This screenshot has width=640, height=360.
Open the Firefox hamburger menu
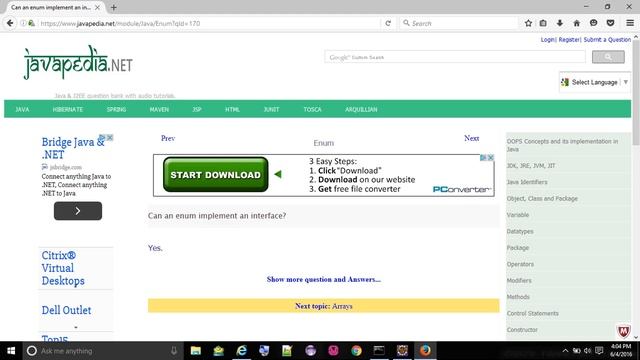coord(630,23)
